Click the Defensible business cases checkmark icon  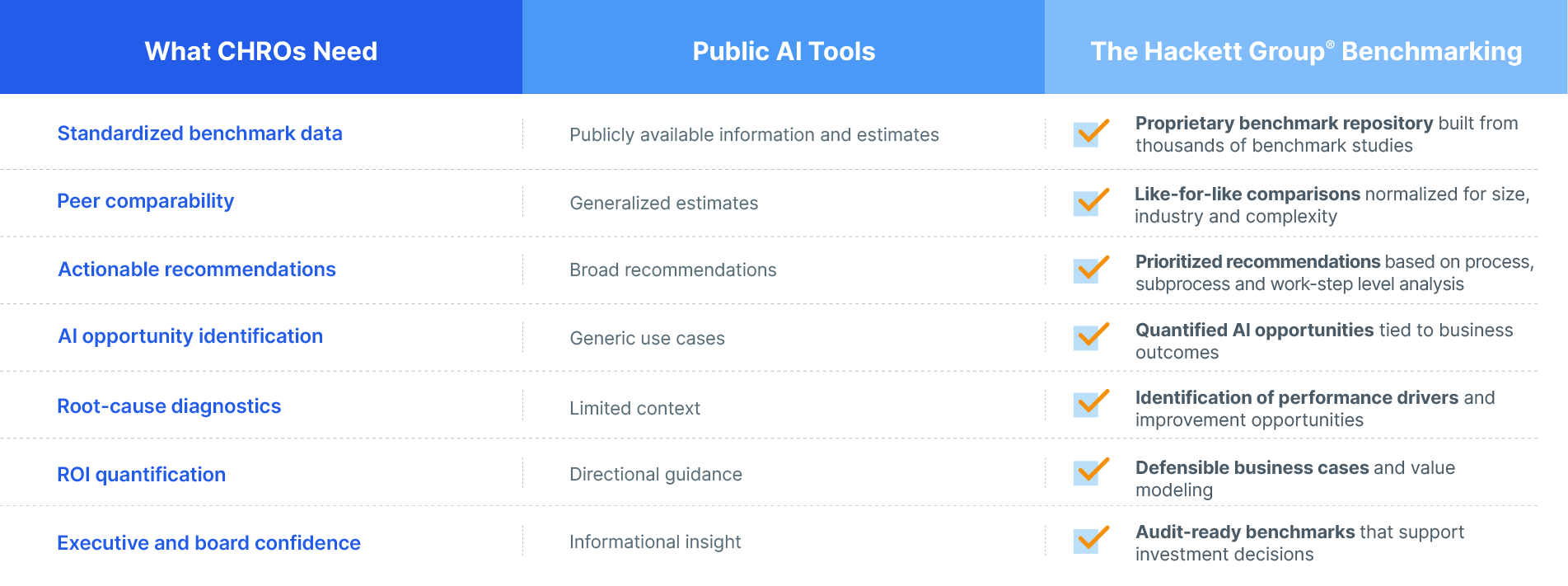1091,471
